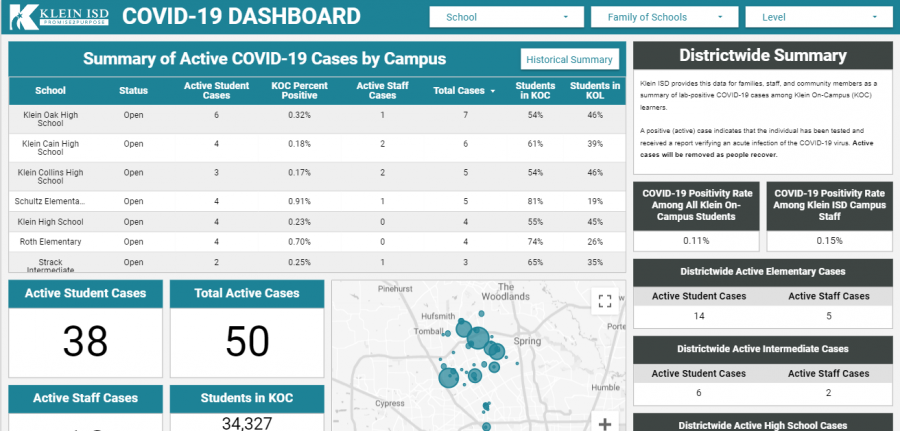900x431 pixels.
Task: Sort by Status column header
Action: click(133, 90)
